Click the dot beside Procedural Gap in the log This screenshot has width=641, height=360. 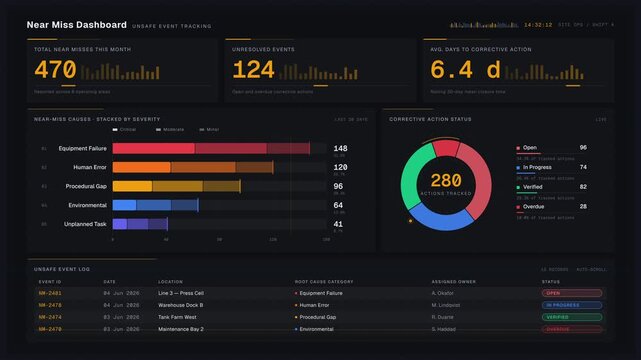(x=296, y=317)
